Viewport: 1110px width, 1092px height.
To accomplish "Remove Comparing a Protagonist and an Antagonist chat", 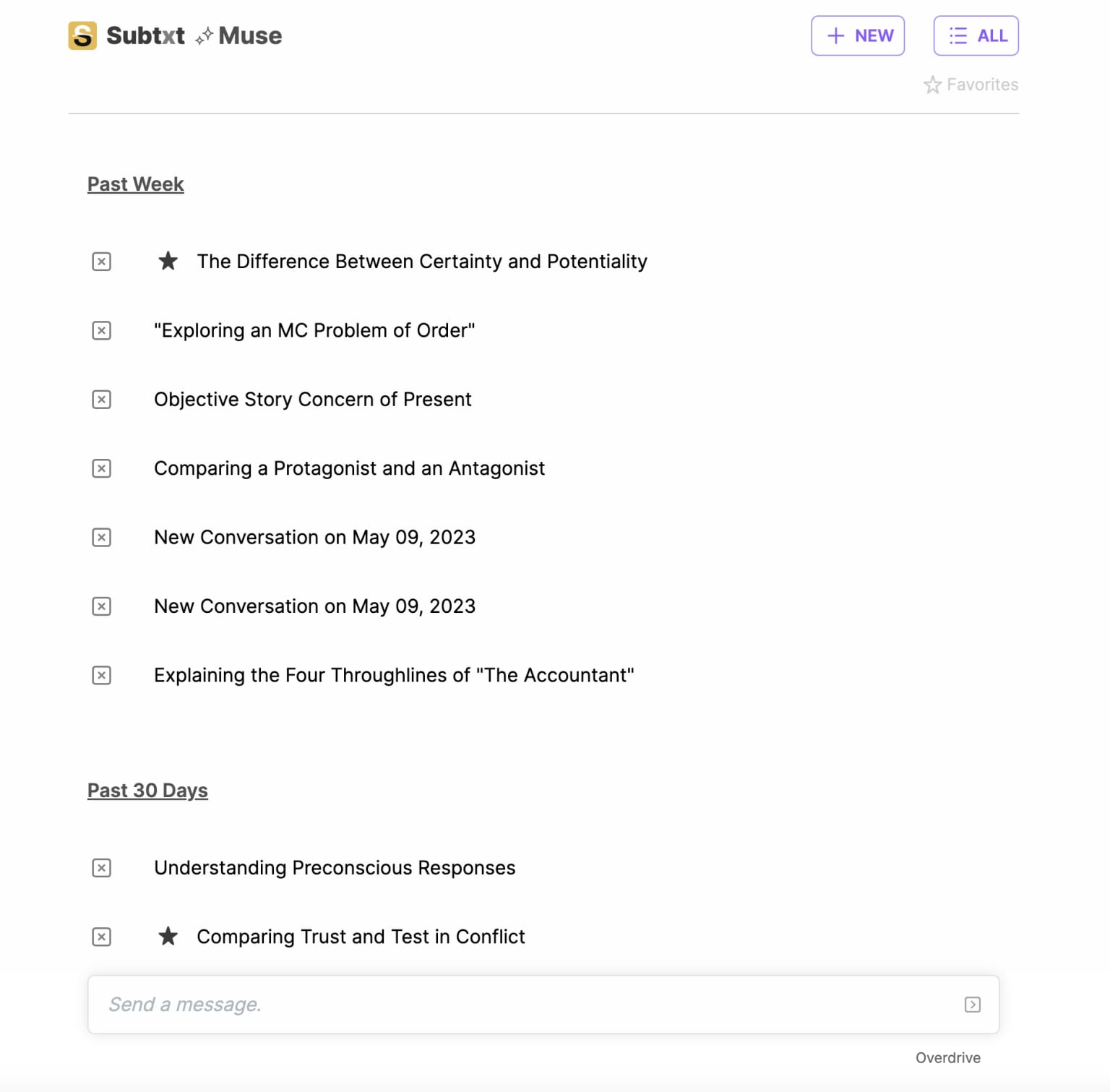I will (x=102, y=468).
